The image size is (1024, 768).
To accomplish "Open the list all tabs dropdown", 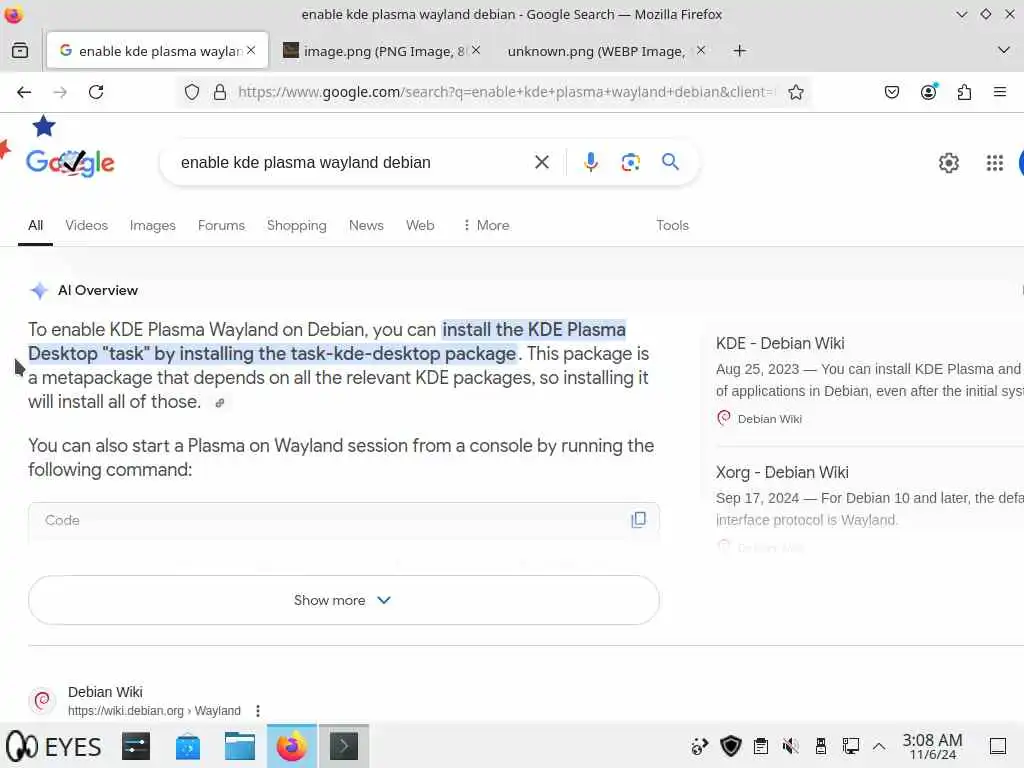I will [x=1004, y=50].
